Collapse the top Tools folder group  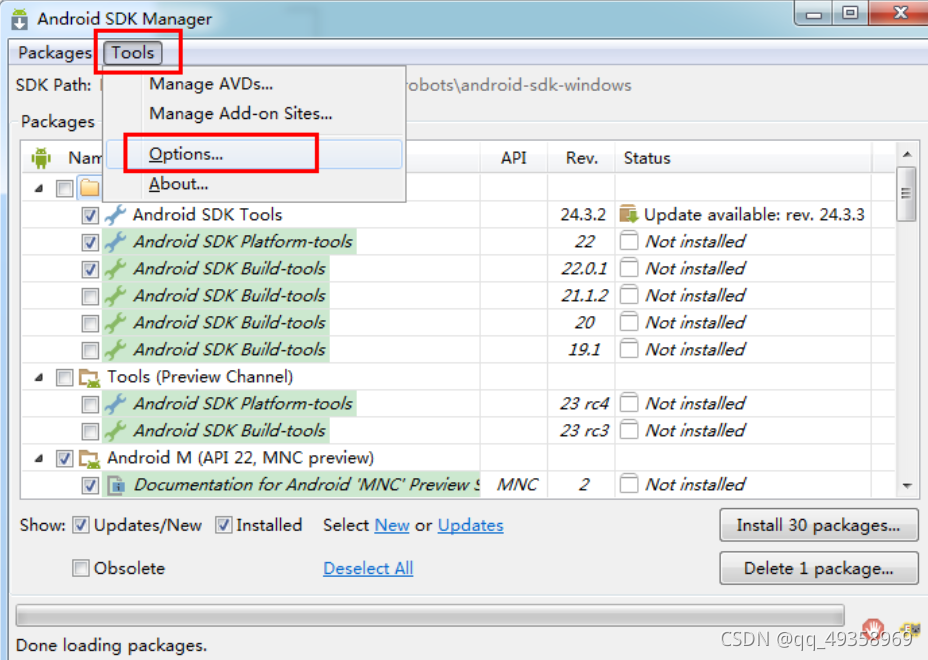[39, 188]
